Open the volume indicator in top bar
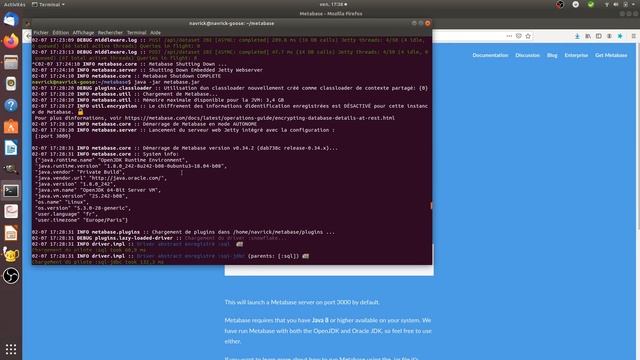Viewport: 640px width, 360px height. [616, 4]
